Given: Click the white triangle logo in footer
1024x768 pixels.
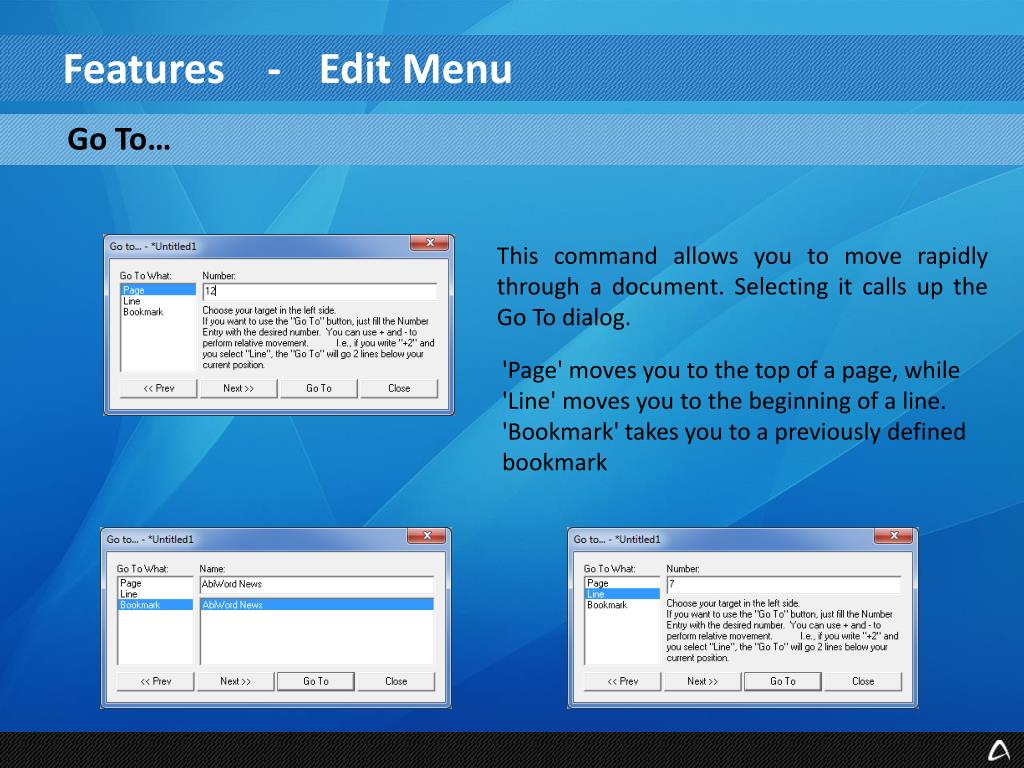Looking at the screenshot, I should pyautogui.click(x=999, y=751).
